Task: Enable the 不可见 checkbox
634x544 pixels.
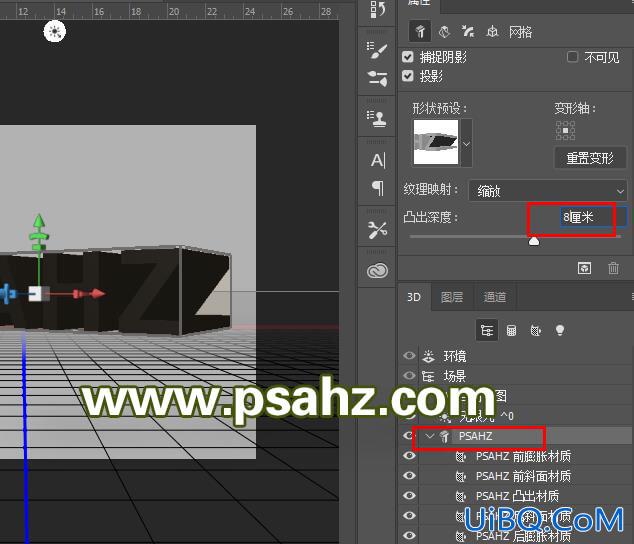Action: (x=573, y=57)
